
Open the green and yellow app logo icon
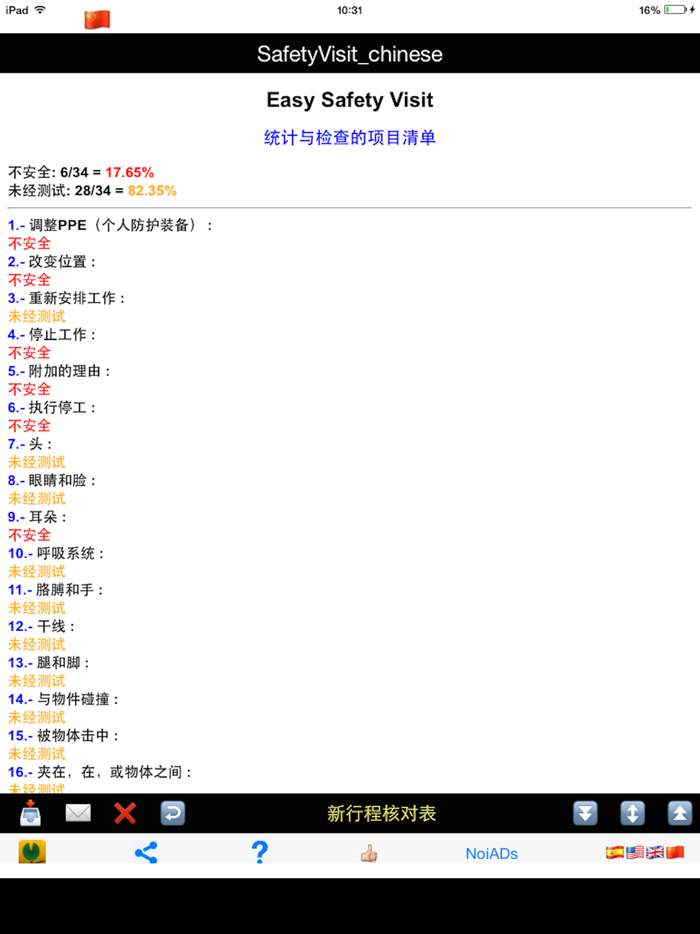pos(32,852)
